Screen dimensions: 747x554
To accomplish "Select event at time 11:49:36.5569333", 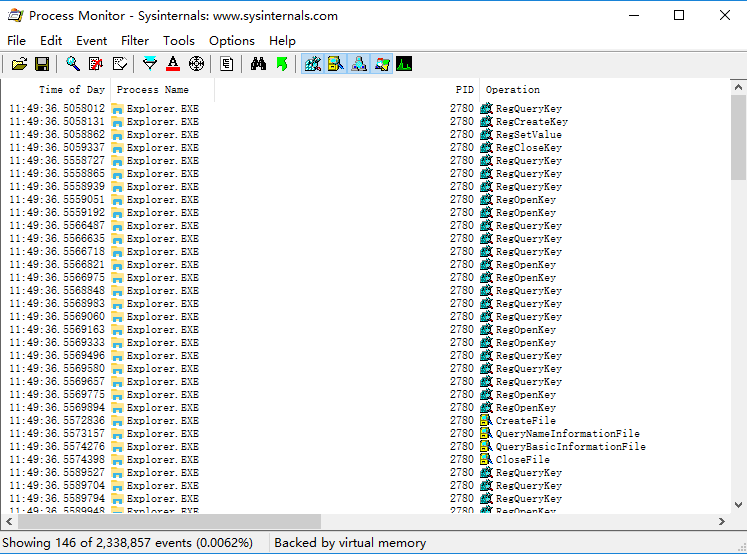I will point(365,342).
